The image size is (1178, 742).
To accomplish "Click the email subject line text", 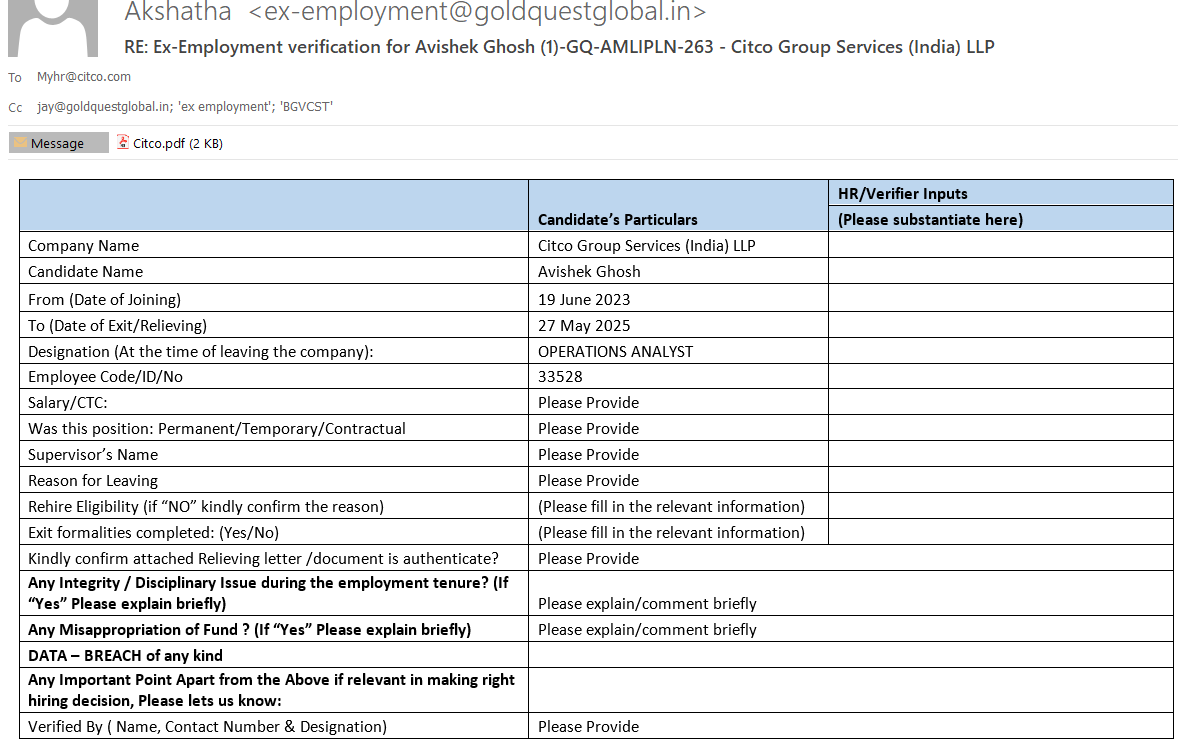I will tap(559, 47).
